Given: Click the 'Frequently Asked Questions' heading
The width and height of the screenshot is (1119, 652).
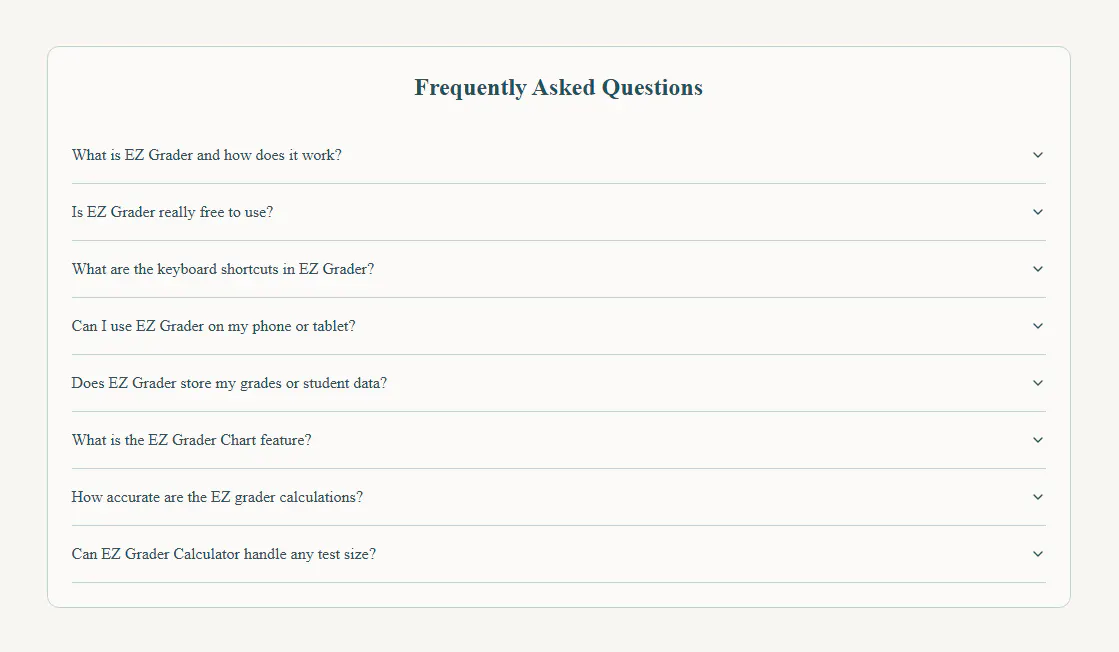Looking at the screenshot, I should [x=559, y=87].
